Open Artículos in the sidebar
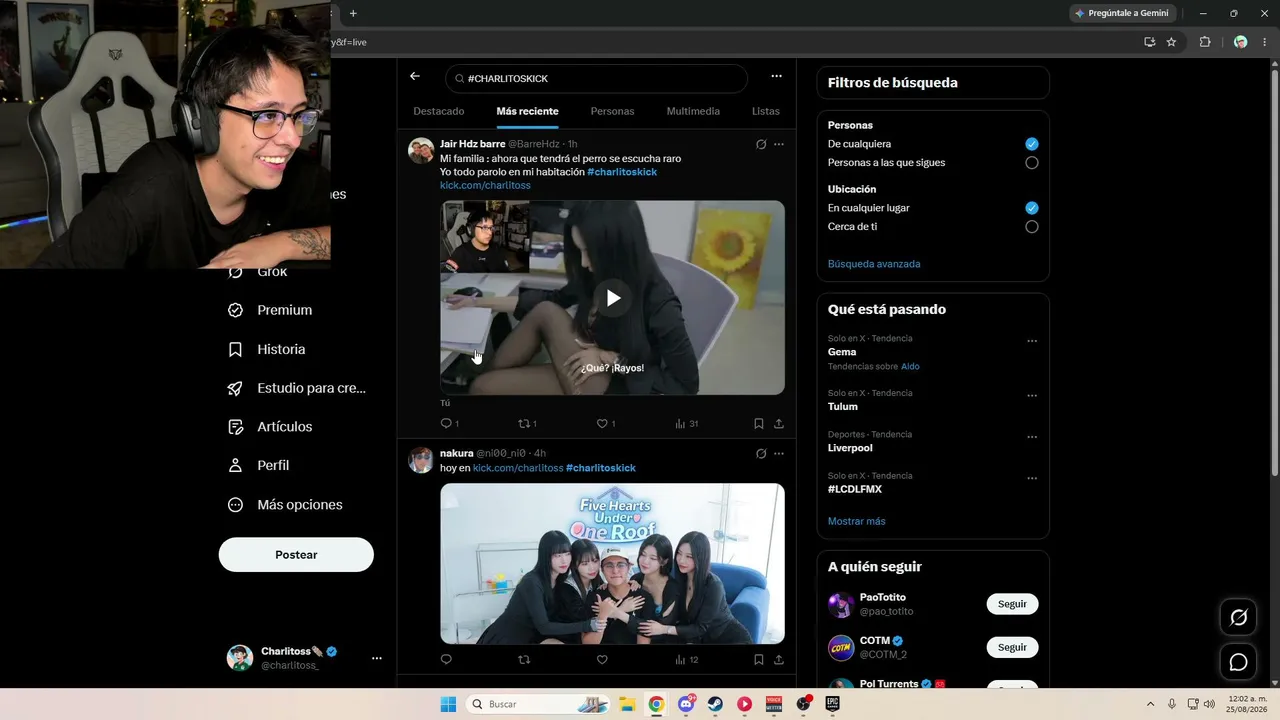1280x720 pixels. click(270, 427)
